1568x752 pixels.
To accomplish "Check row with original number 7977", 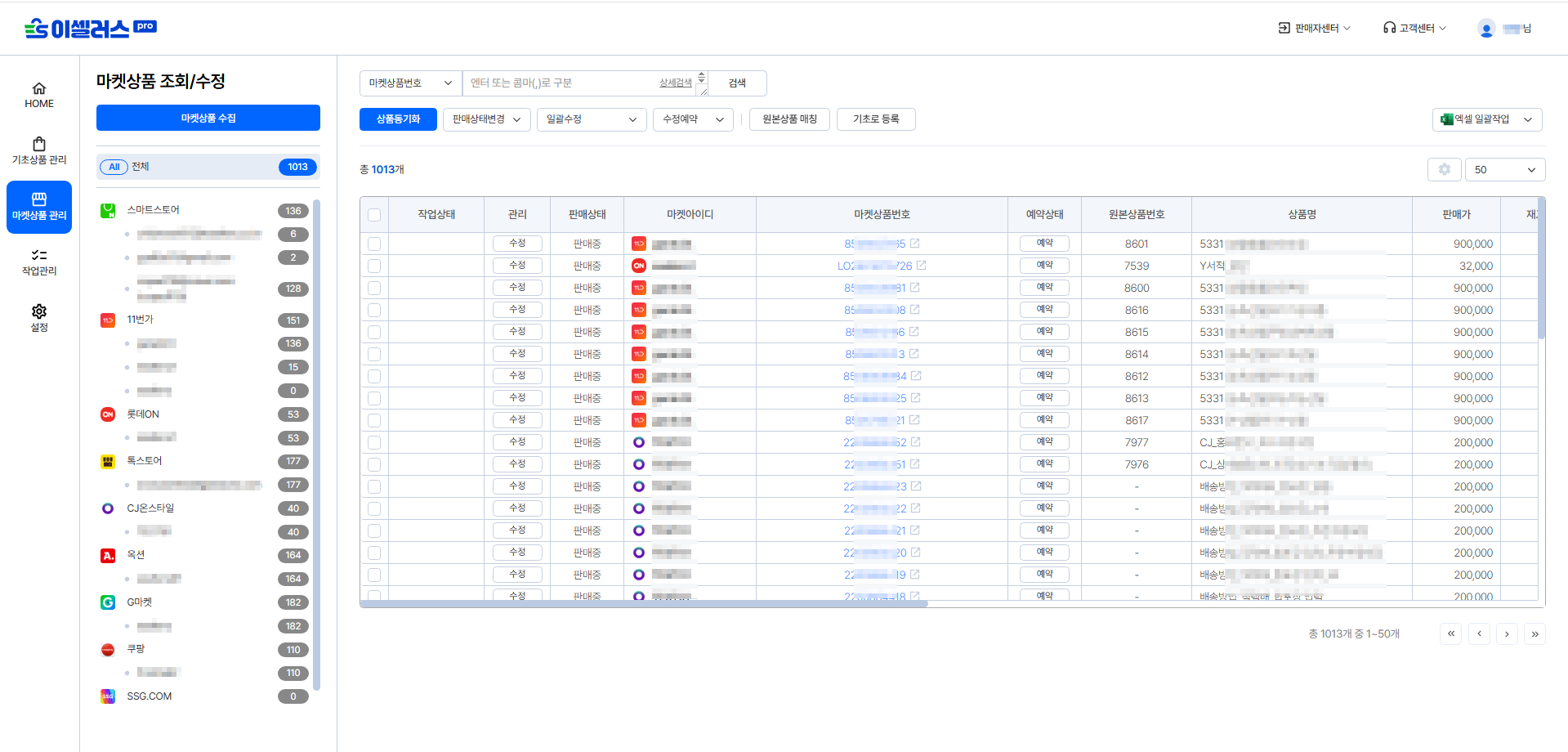I will (374, 442).
